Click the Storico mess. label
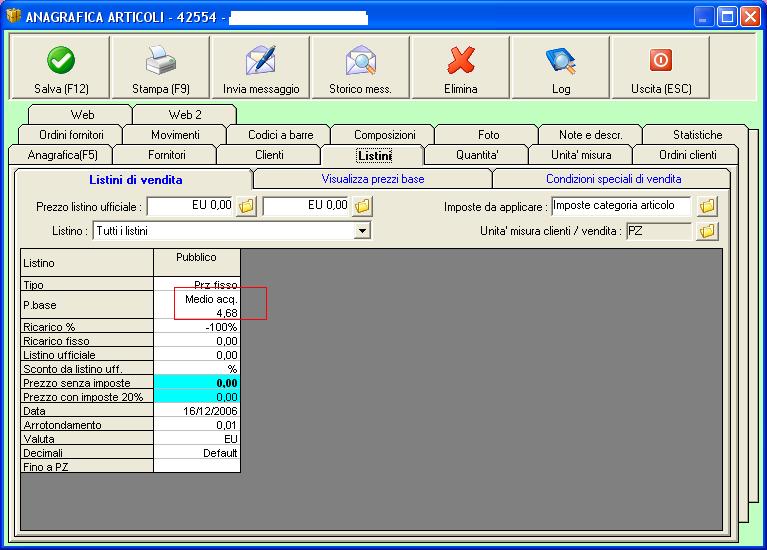Image resolution: width=767 pixels, height=550 pixels. [360, 89]
